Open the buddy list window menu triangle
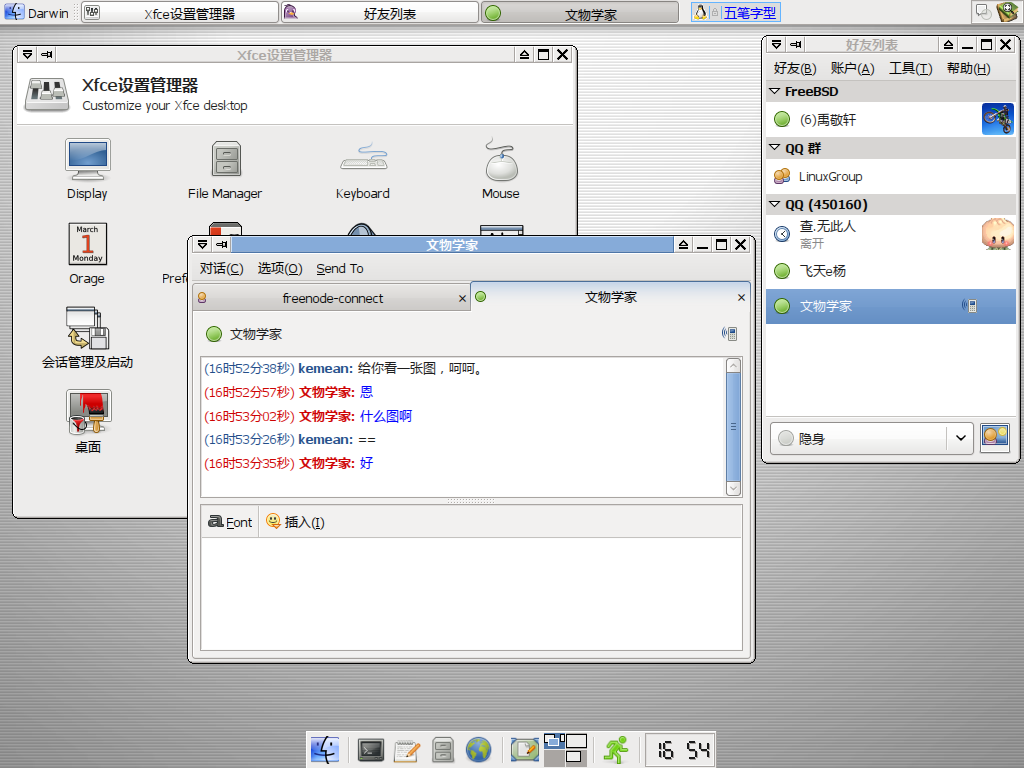Screen dimensions: 1024x768 click(776, 44)
